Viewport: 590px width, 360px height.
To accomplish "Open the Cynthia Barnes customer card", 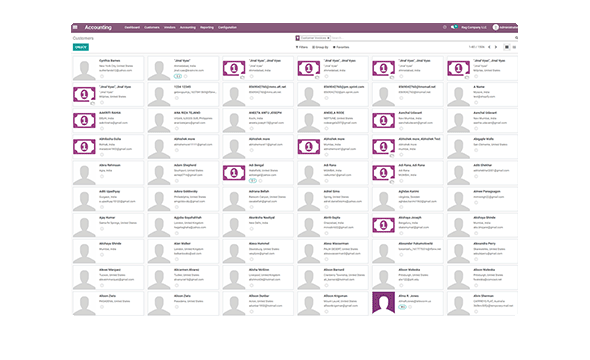I will point(108,68).
